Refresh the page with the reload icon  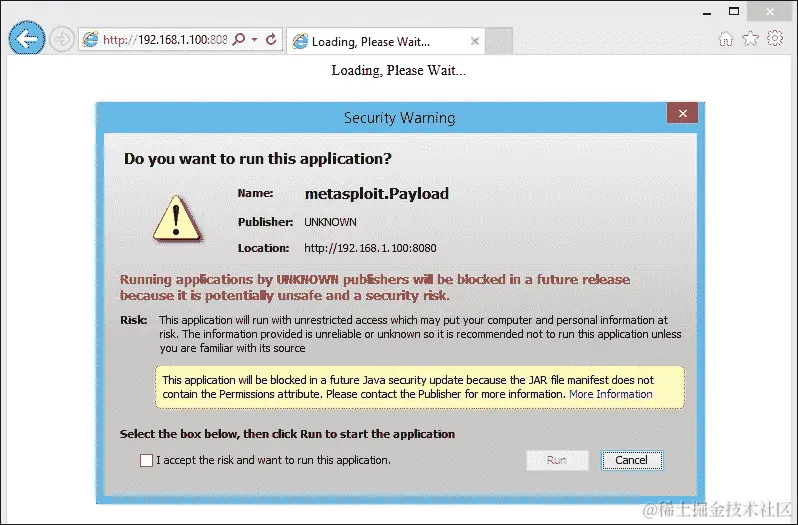[x=271, y=39]
